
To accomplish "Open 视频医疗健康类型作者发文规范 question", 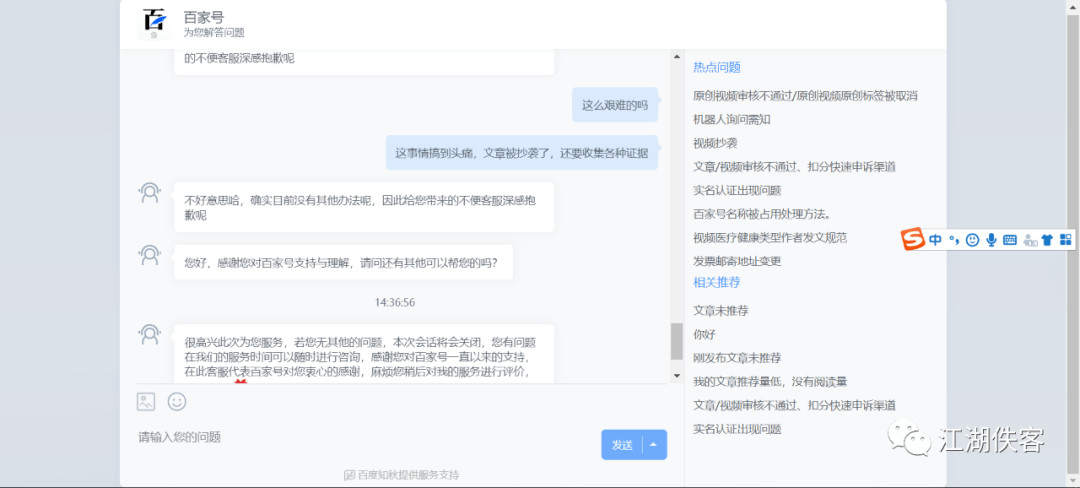I will (770, 237).
